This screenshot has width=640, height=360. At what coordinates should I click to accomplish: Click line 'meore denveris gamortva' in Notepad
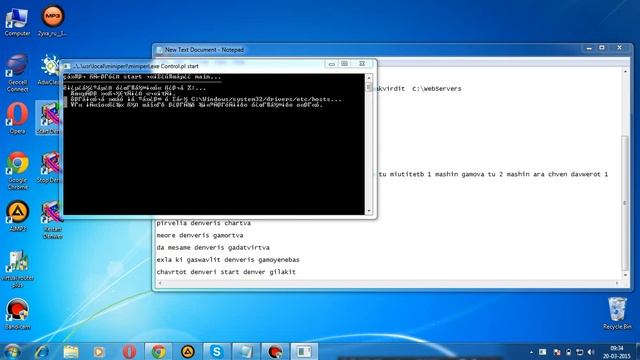coord(200,236)
